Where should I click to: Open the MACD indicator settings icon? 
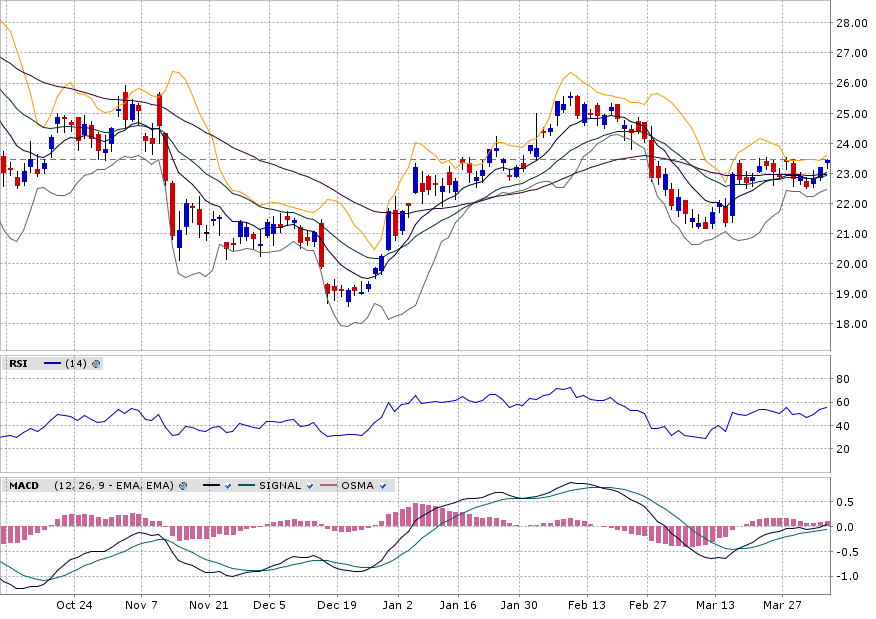[183, 486]
